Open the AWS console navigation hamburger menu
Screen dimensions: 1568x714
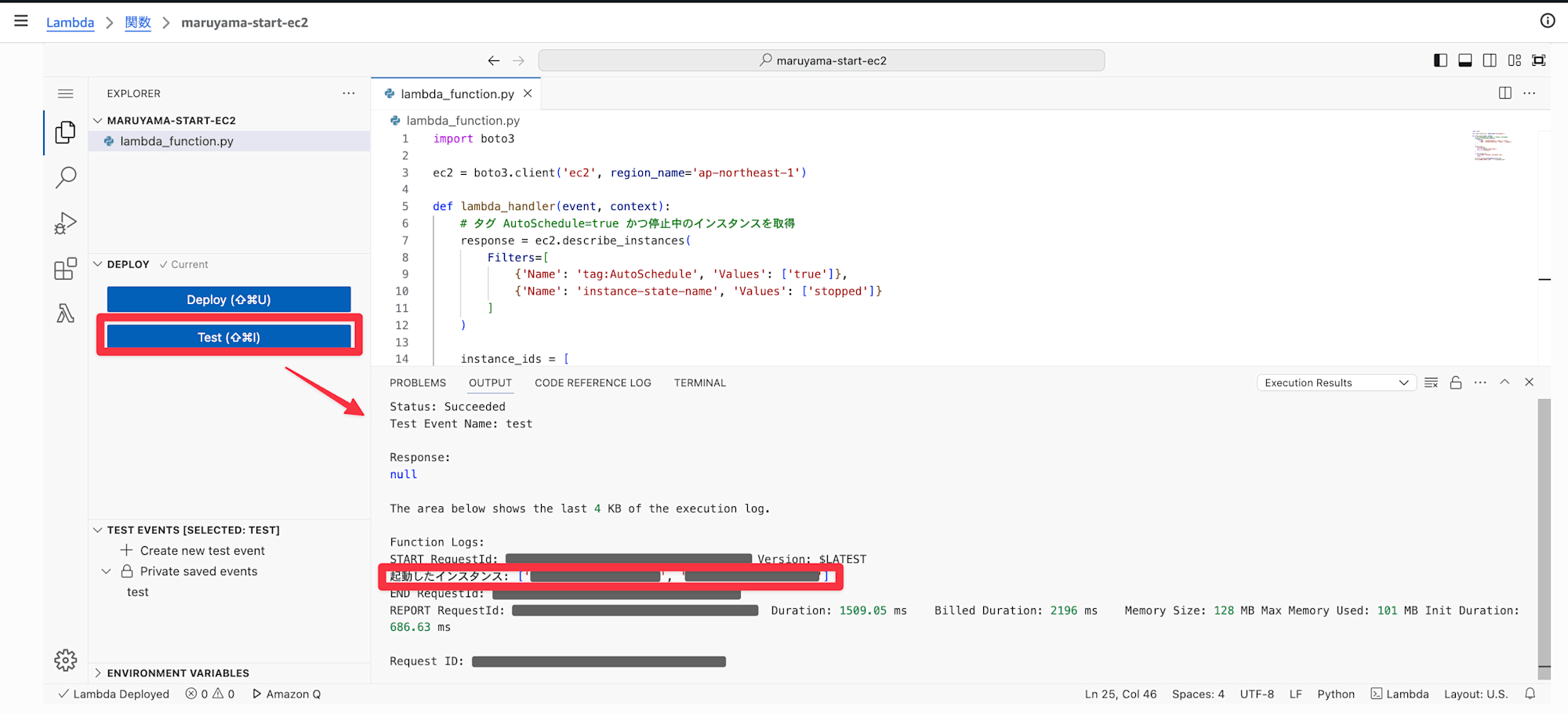pos(21,21)
